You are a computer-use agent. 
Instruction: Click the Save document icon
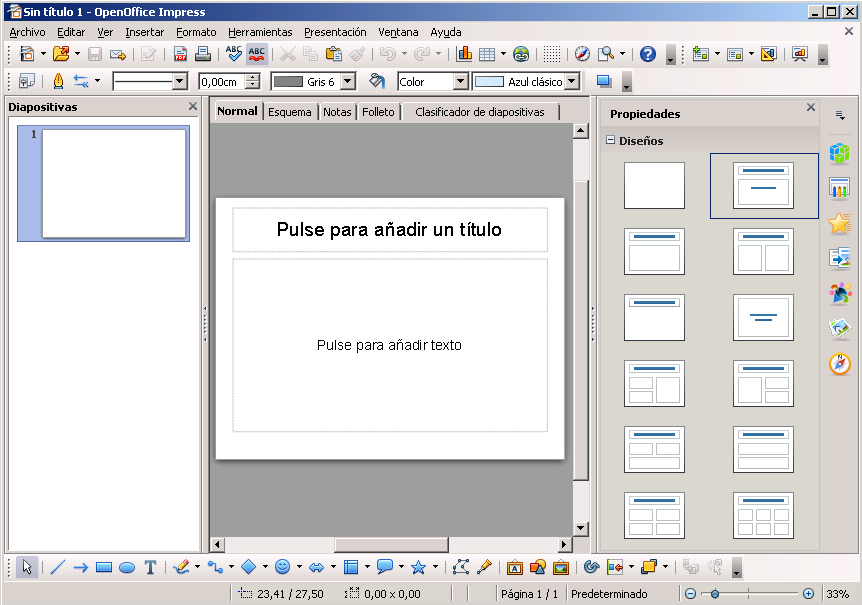(95, 54)
